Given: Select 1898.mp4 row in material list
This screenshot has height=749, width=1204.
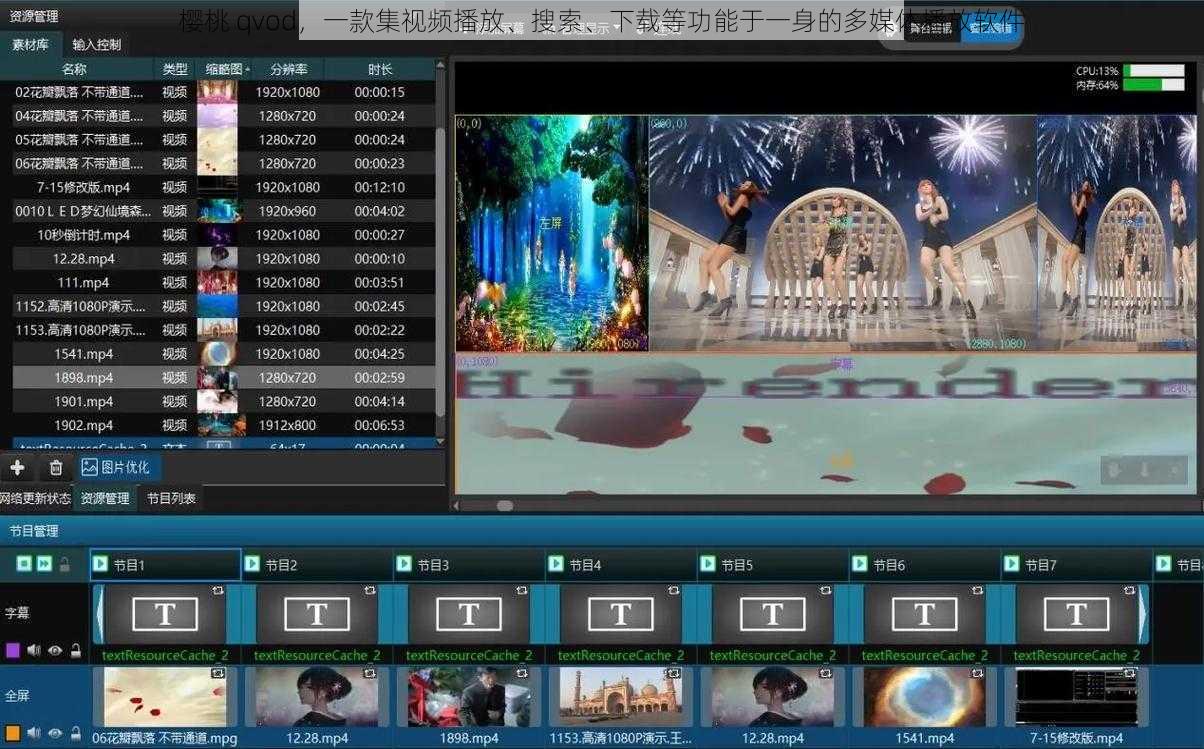Looking at the screenshot, I should (223, 378).
